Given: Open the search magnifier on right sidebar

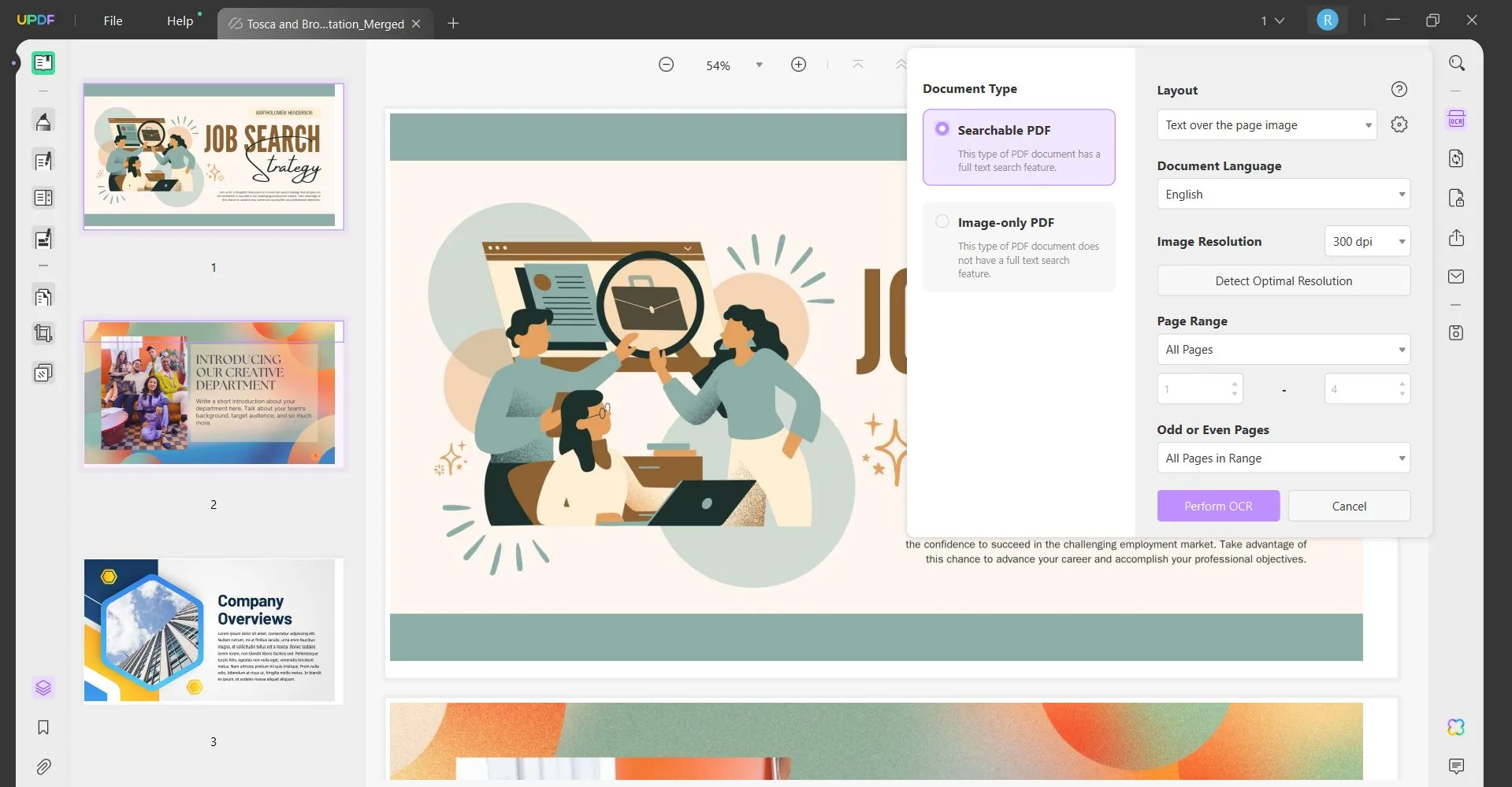Looking at the screenshot, I should (x=1457, y=63).
